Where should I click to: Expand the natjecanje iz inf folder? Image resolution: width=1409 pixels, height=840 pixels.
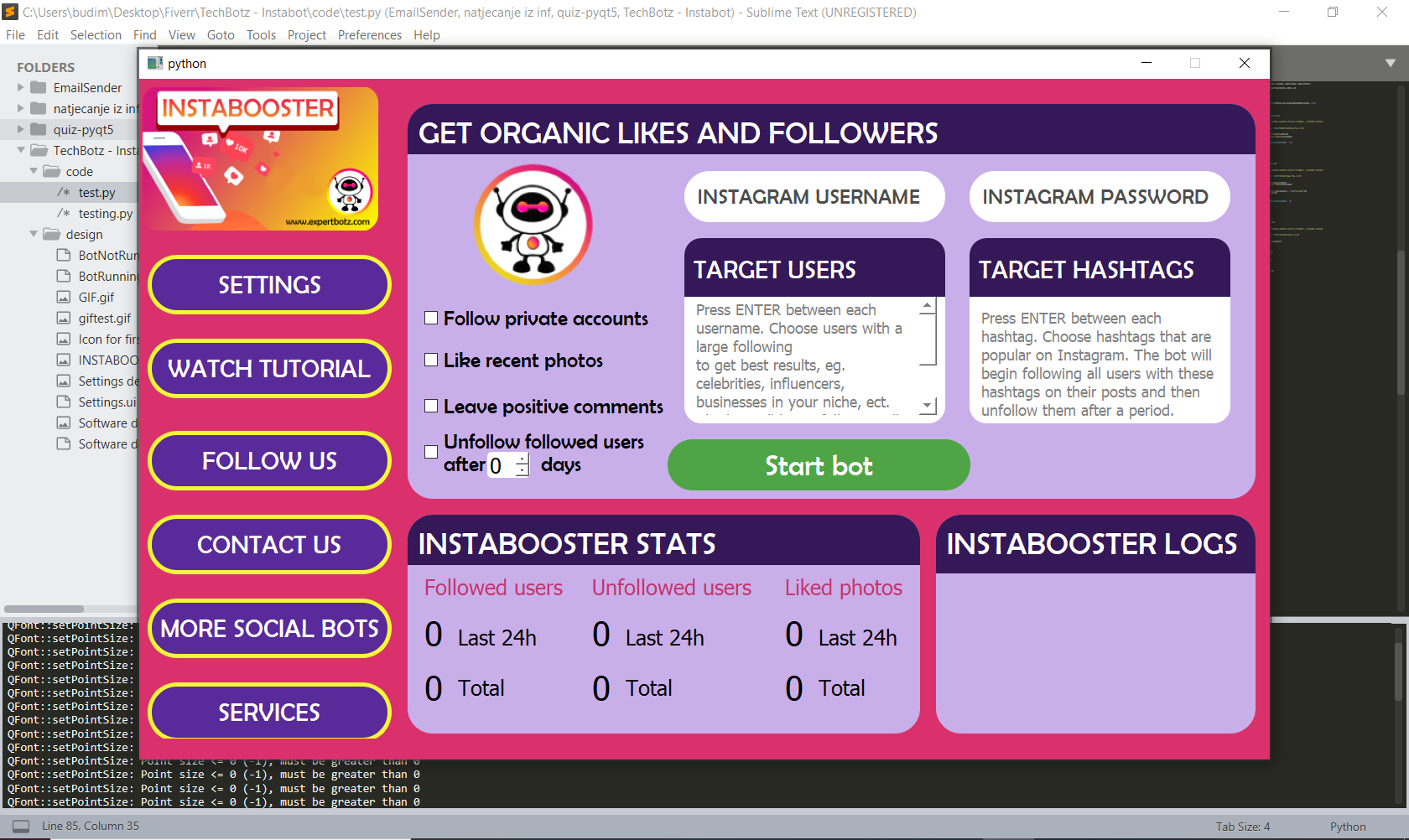tap(21, 108)
